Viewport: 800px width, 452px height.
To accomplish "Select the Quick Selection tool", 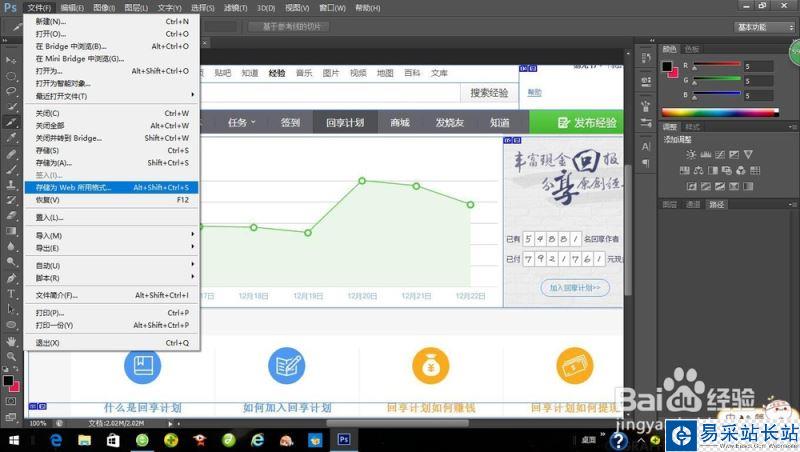I will coord(11,107).
